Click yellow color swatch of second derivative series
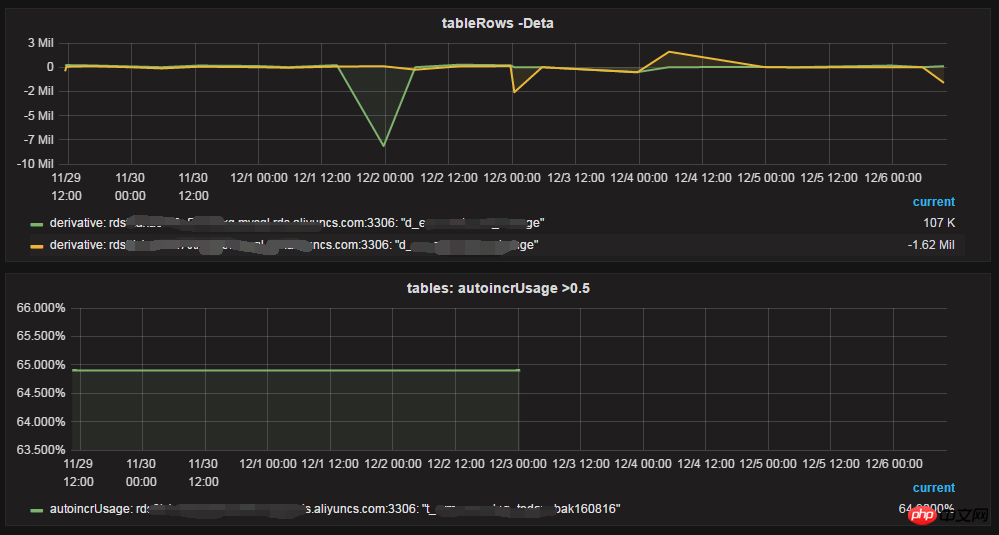Image resolution: width=999 pixels, height=535 pixels. coord(37,246)
